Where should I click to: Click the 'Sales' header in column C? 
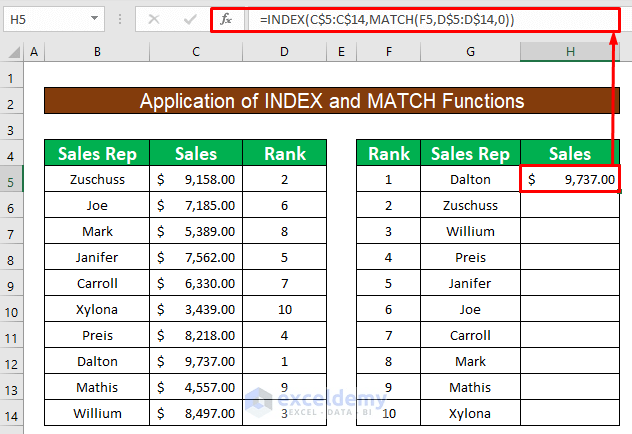pyautogui.click(x=196, y=153)
